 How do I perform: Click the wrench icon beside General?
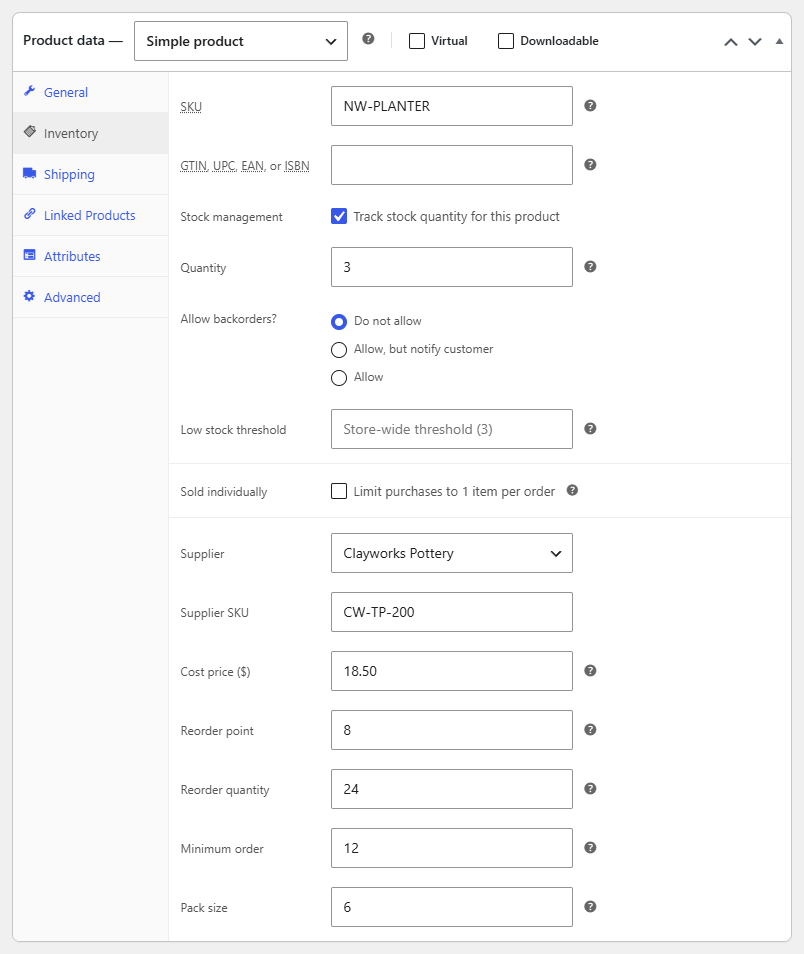pos(29,91)
